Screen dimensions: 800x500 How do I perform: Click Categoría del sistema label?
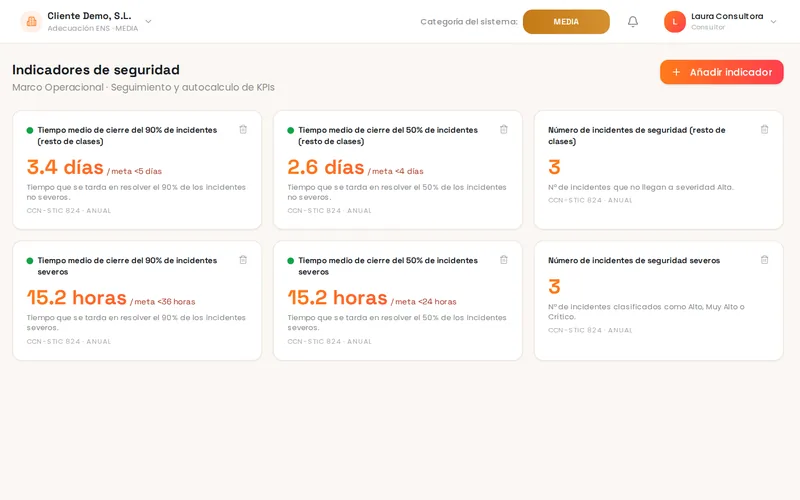coord(469,22)
